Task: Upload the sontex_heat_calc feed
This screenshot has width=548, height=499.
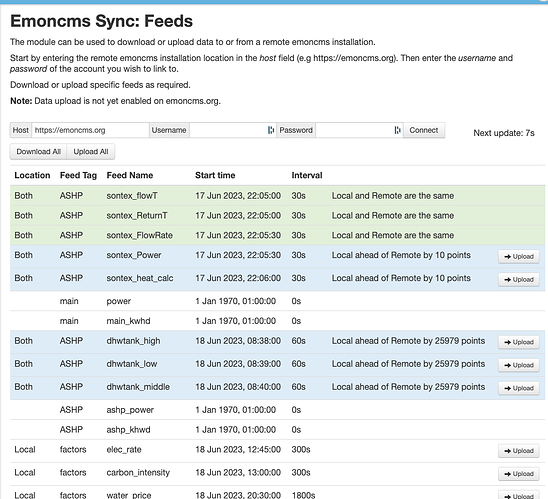Action: [x=519, y=280]
